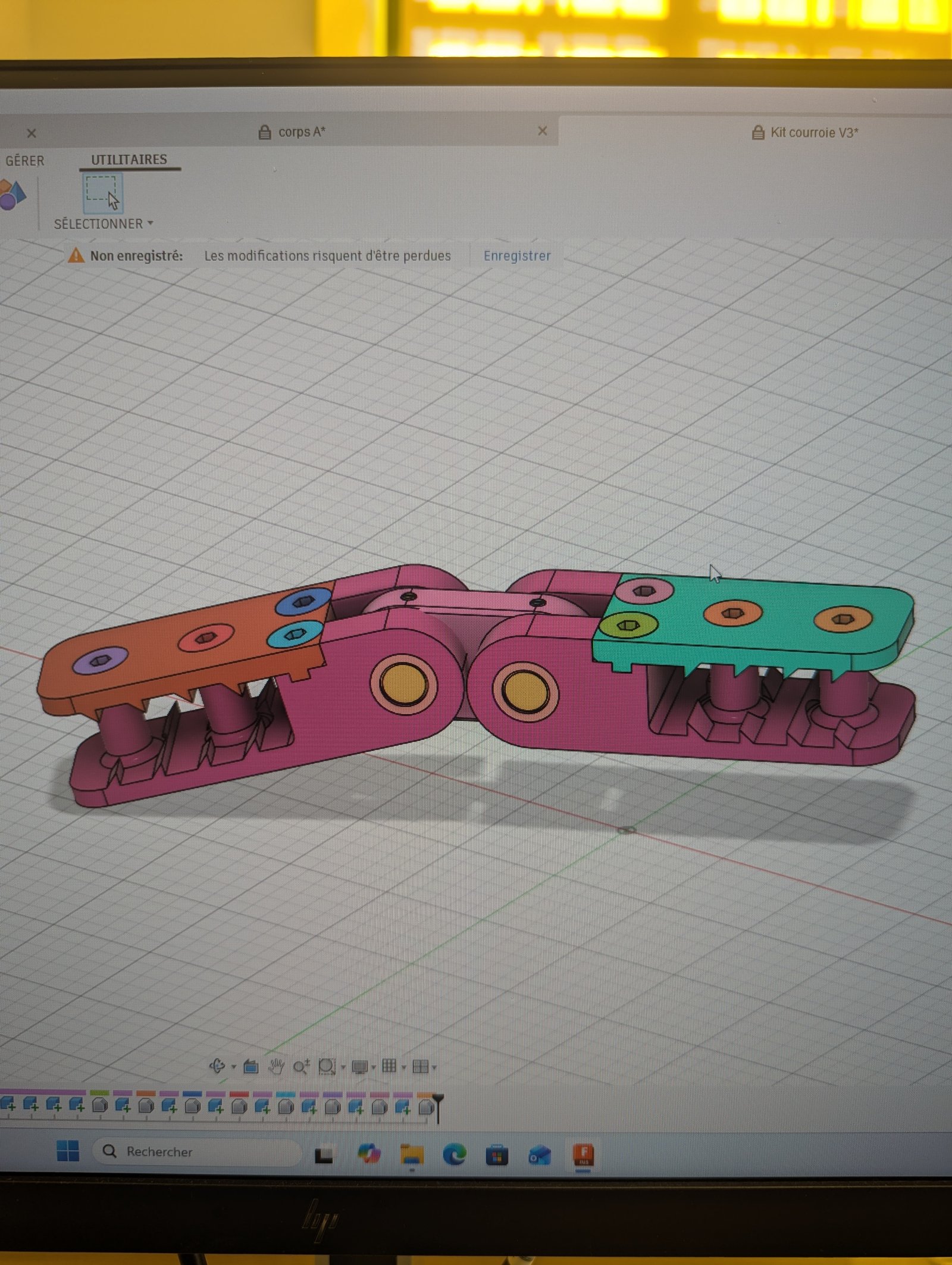Expand the Grid and Snaps dropdown arrow

tap(404, 1067)
